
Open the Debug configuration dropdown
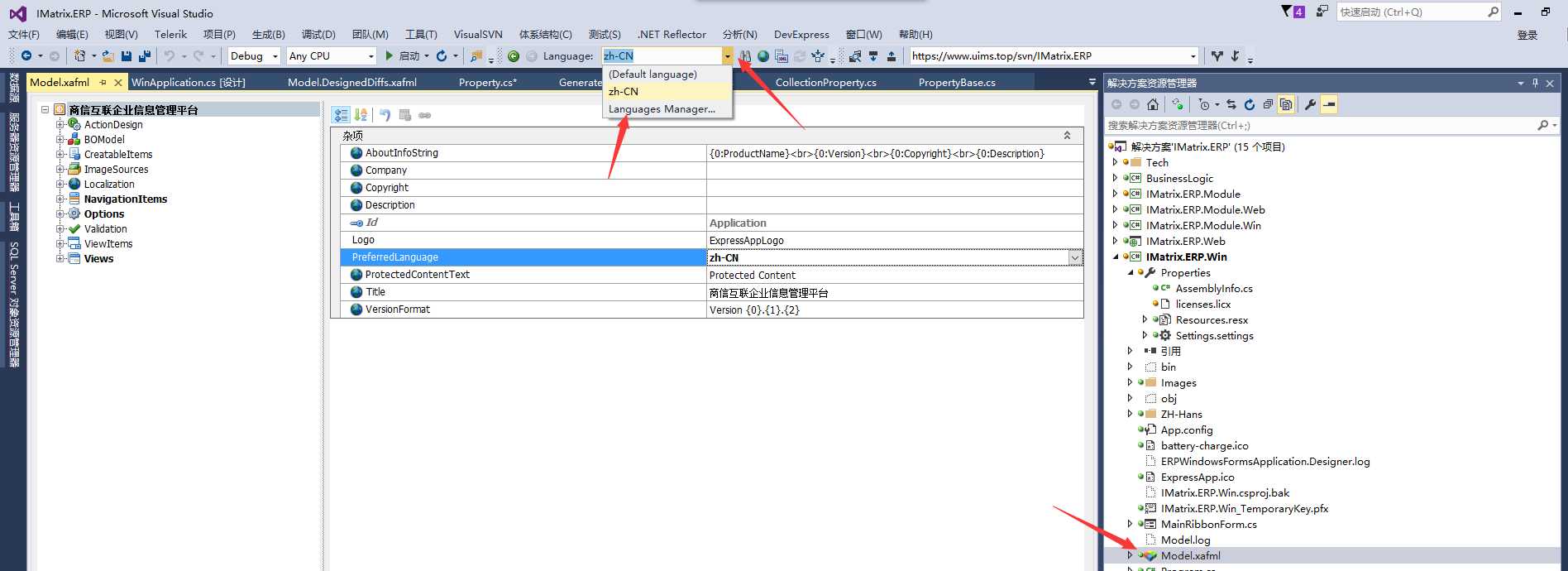pos(275,56)
